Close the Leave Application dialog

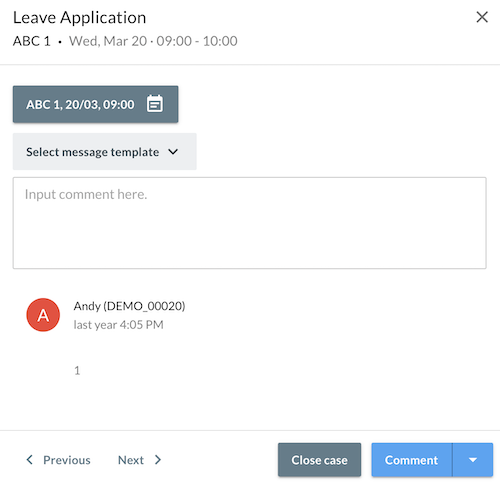(482, 17)
